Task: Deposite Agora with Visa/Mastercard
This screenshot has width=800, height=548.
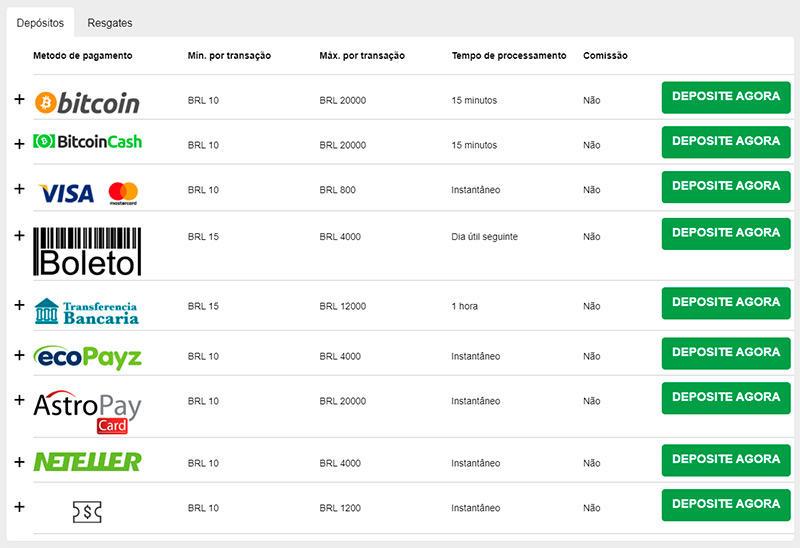Action: pos(726,187)
